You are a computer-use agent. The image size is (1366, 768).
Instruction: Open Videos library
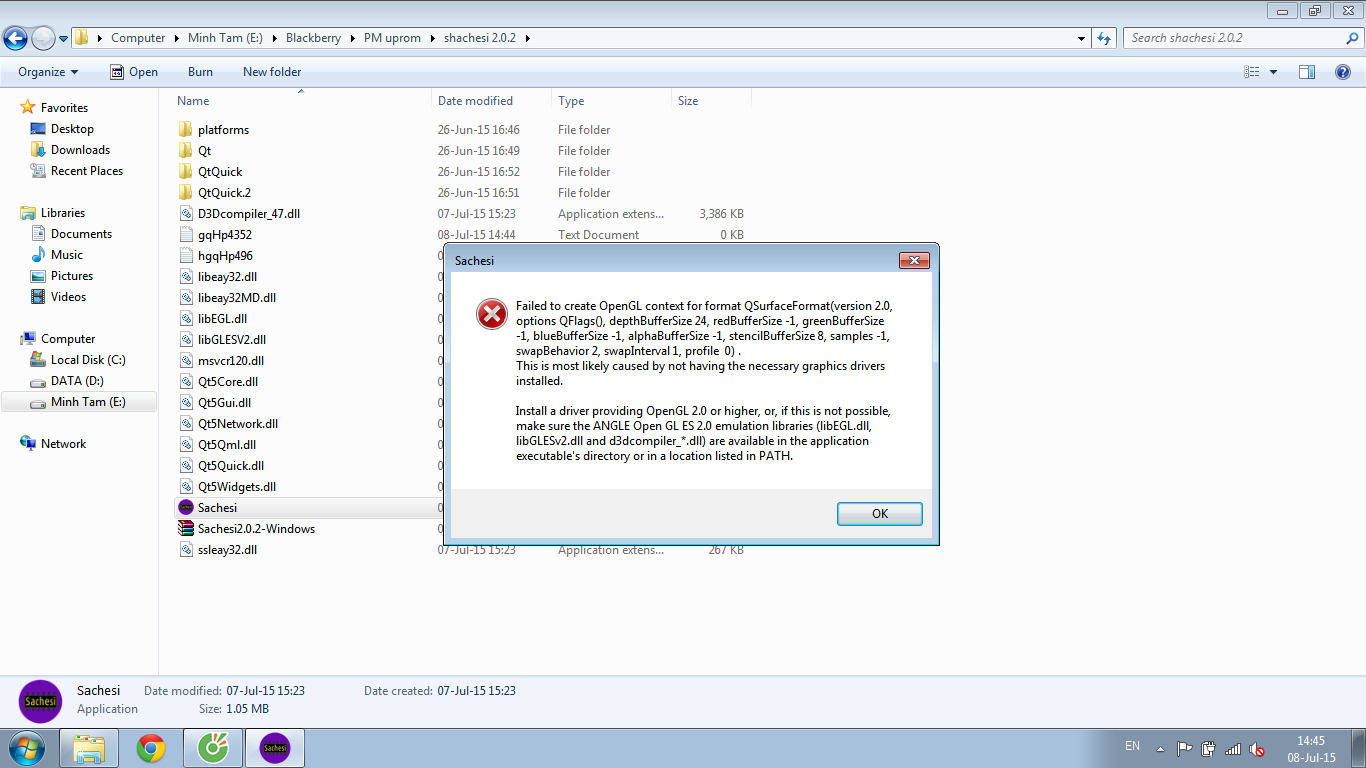point(68,297)
